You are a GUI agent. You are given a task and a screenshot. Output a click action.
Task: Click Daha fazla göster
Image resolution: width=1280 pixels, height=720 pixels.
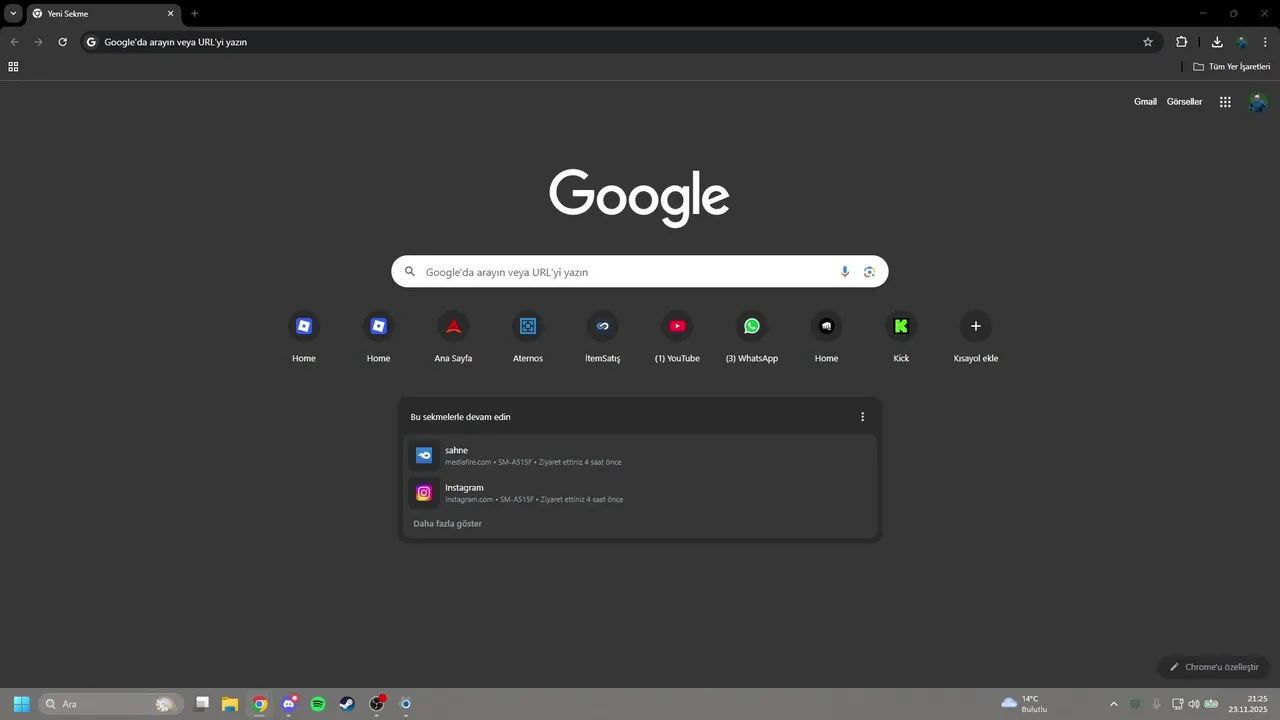click(447, 524)
